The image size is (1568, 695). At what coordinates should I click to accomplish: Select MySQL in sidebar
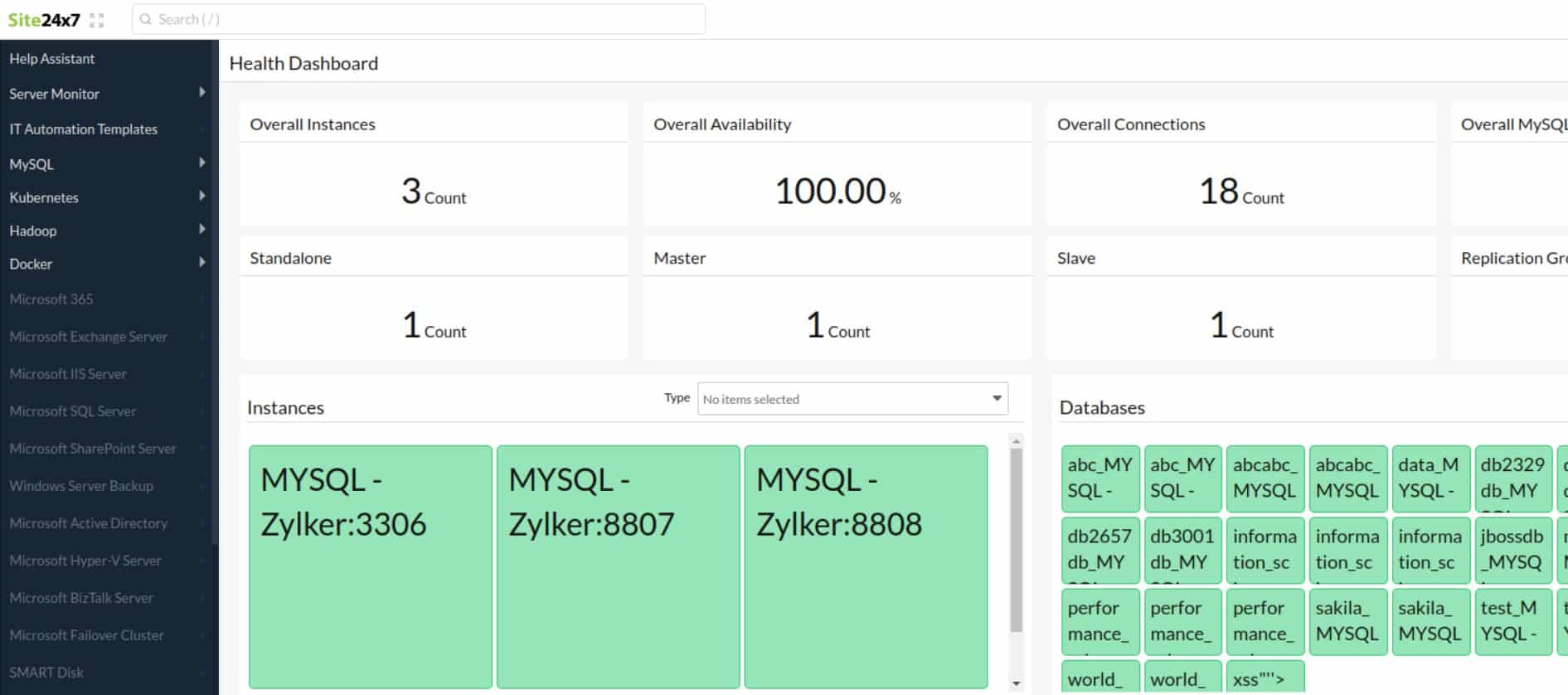tap(32, 164)
